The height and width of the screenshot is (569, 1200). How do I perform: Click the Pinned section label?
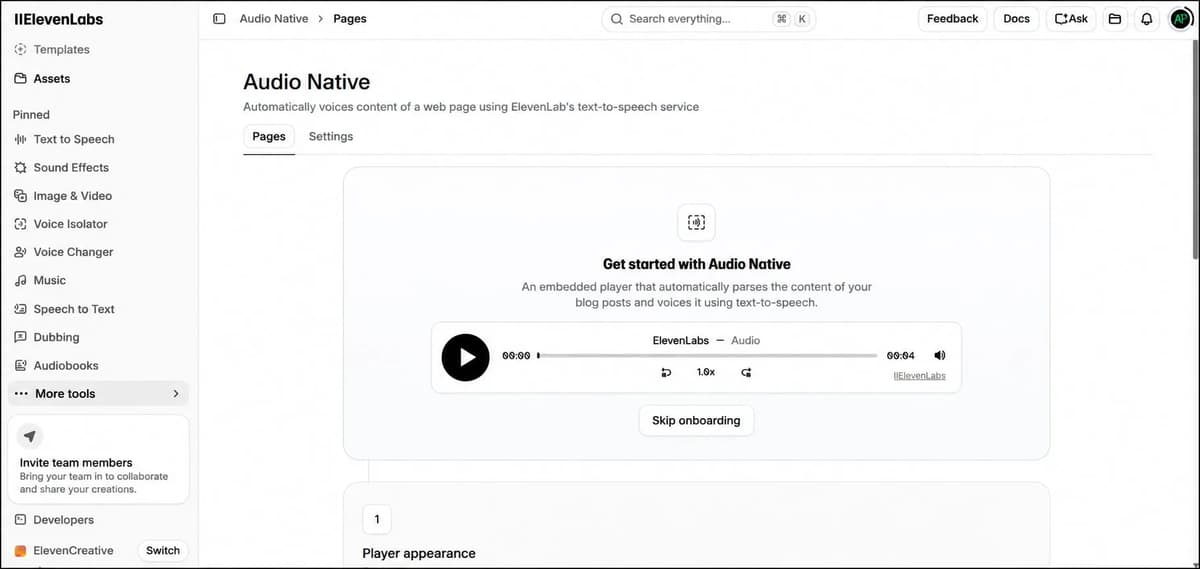click(31, 115)
